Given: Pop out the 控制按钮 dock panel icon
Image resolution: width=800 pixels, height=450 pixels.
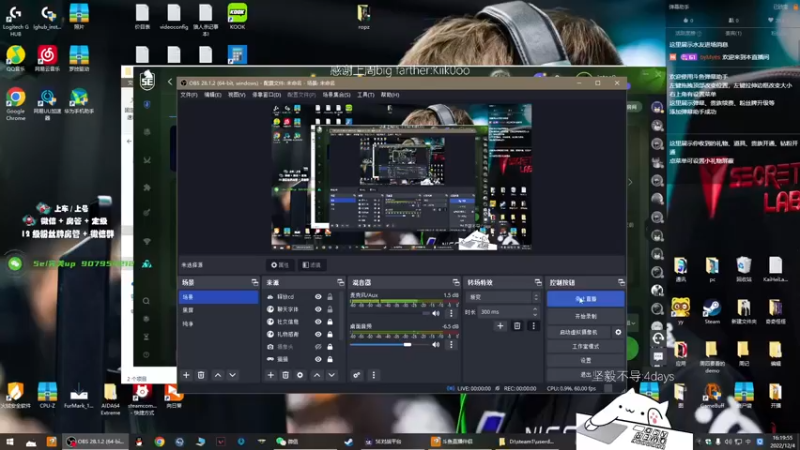Looking at the screenshot, I should tap(621, 282).
